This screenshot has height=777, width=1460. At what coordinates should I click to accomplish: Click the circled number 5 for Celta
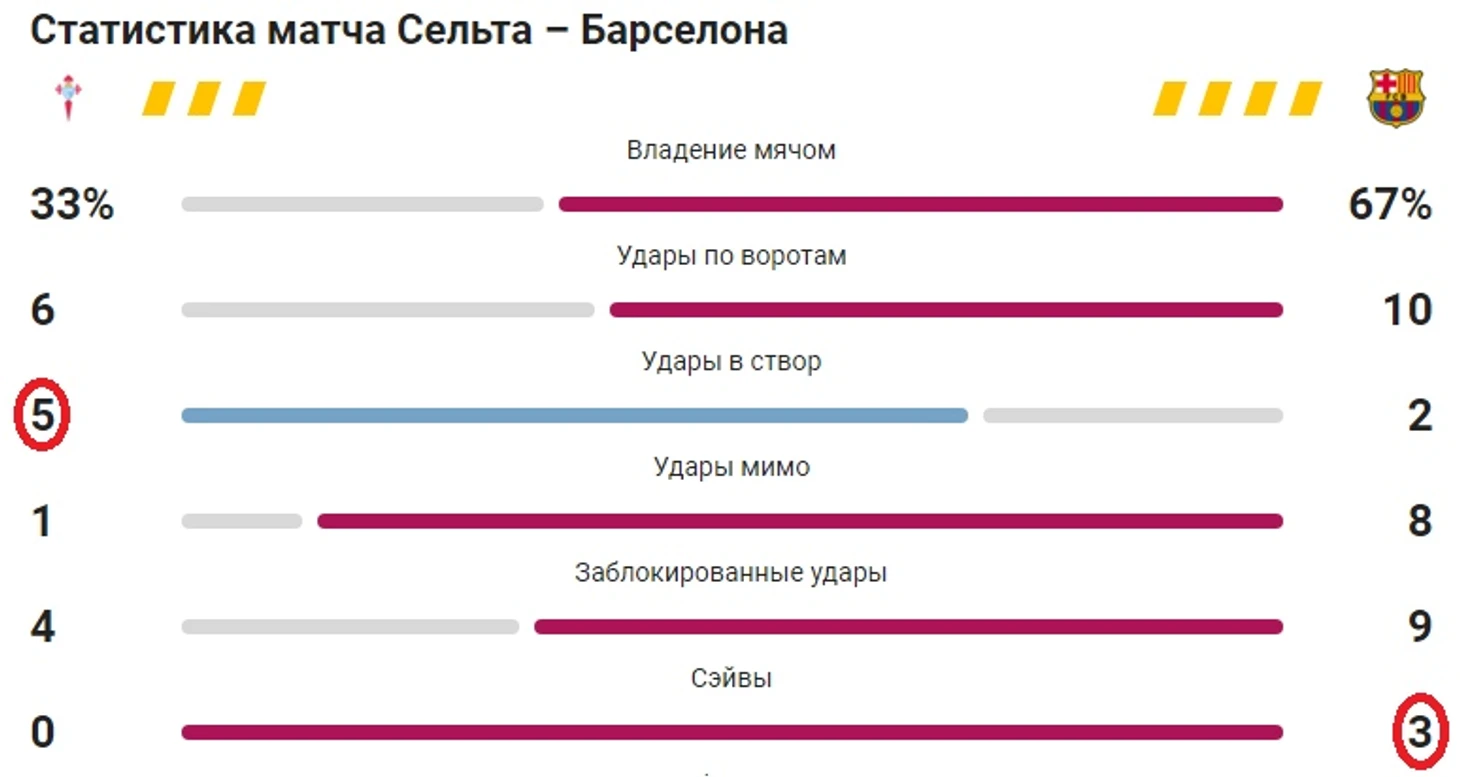(x=41, y=415)
